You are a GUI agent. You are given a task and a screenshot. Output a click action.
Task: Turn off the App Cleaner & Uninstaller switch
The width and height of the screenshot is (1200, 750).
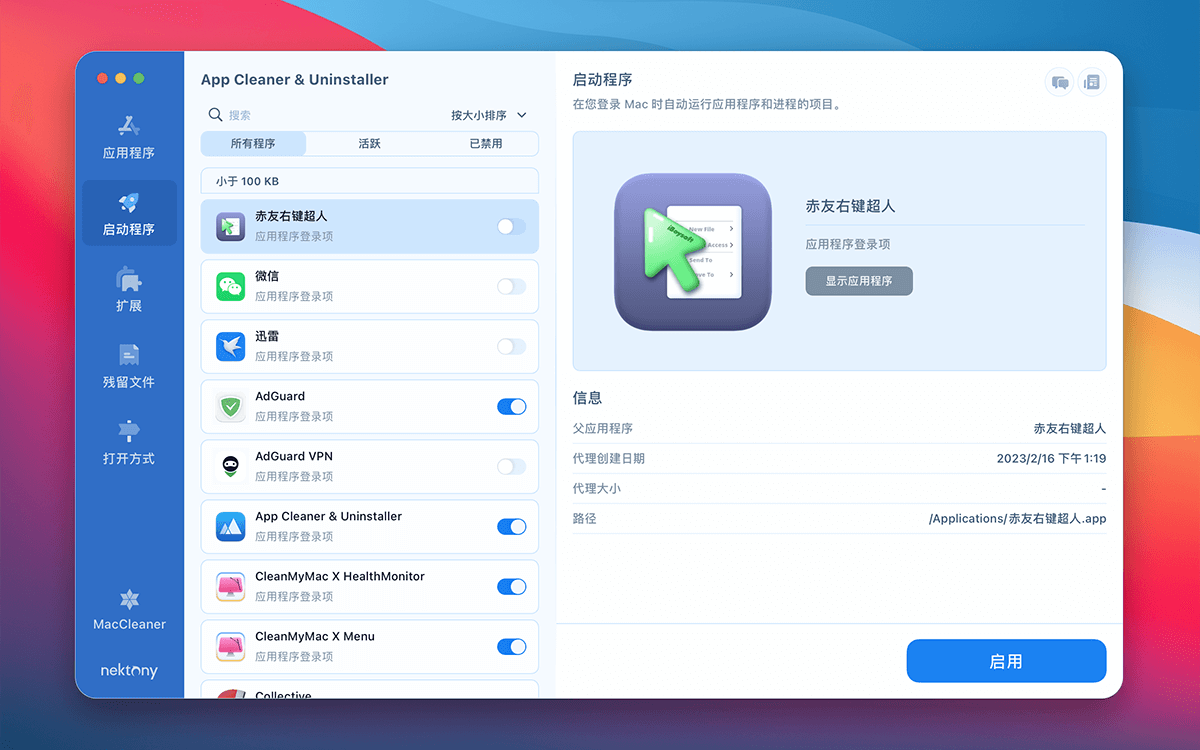tap(511, 527)
